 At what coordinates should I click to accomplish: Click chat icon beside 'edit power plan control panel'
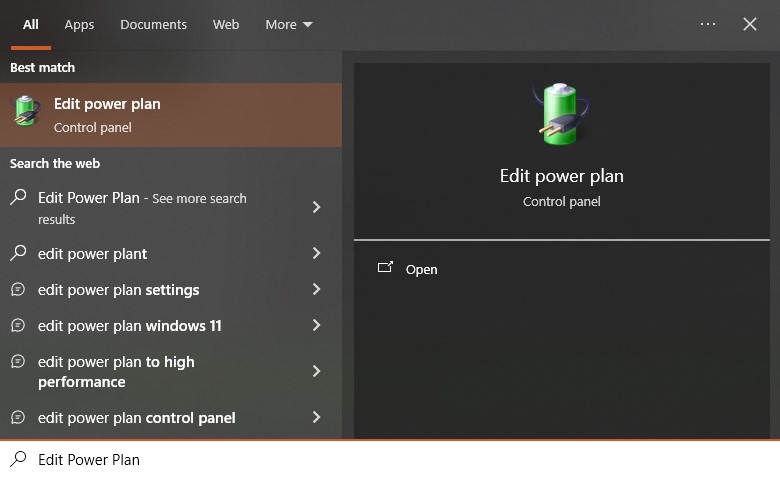pyautogui.click(x=18, y=417)
